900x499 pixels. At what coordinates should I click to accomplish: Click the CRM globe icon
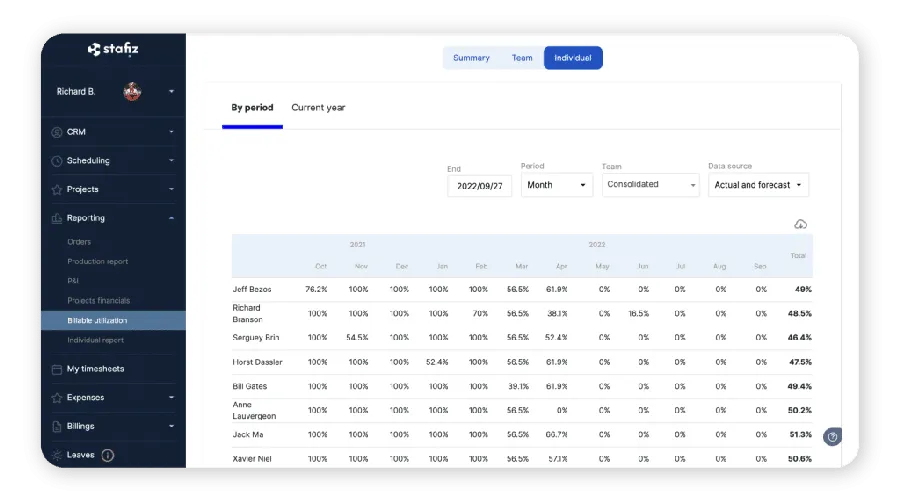point(57,132)
